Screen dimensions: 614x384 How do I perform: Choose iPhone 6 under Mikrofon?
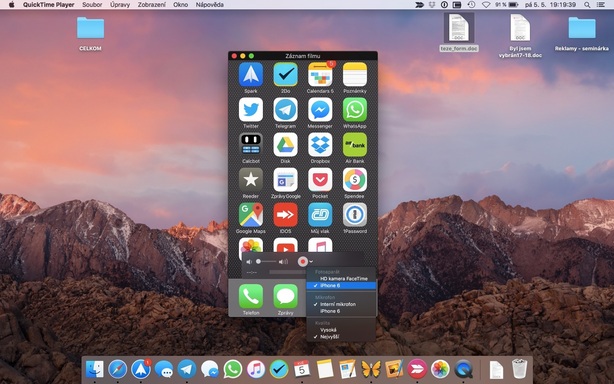click(x=341, y=311)
